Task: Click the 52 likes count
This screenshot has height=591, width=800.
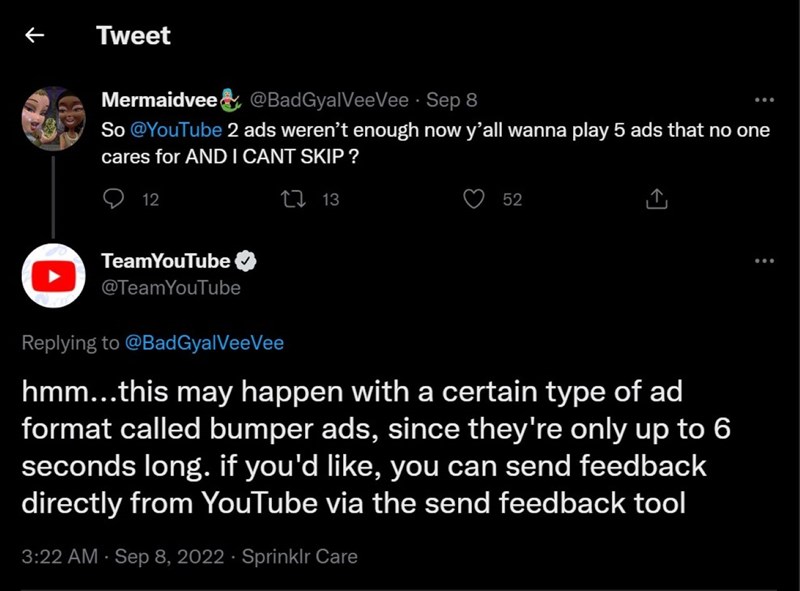Action: (x=512, y=199)
